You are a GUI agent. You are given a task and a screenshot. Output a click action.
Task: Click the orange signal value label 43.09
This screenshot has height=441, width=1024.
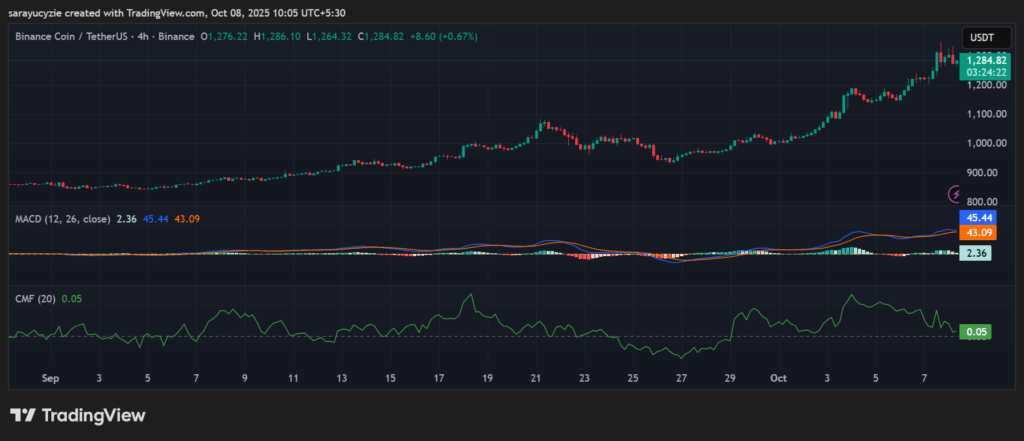pyautogui.click(x=975, y=232)
